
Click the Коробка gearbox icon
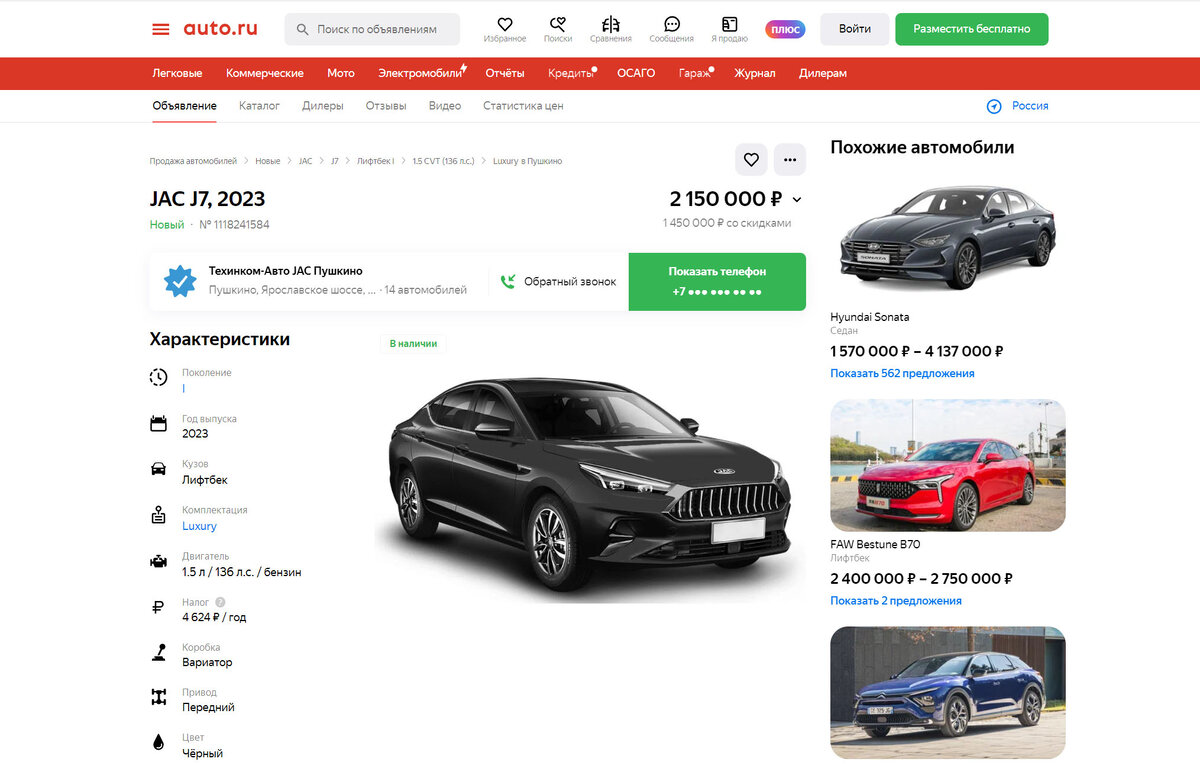point(159,652)
